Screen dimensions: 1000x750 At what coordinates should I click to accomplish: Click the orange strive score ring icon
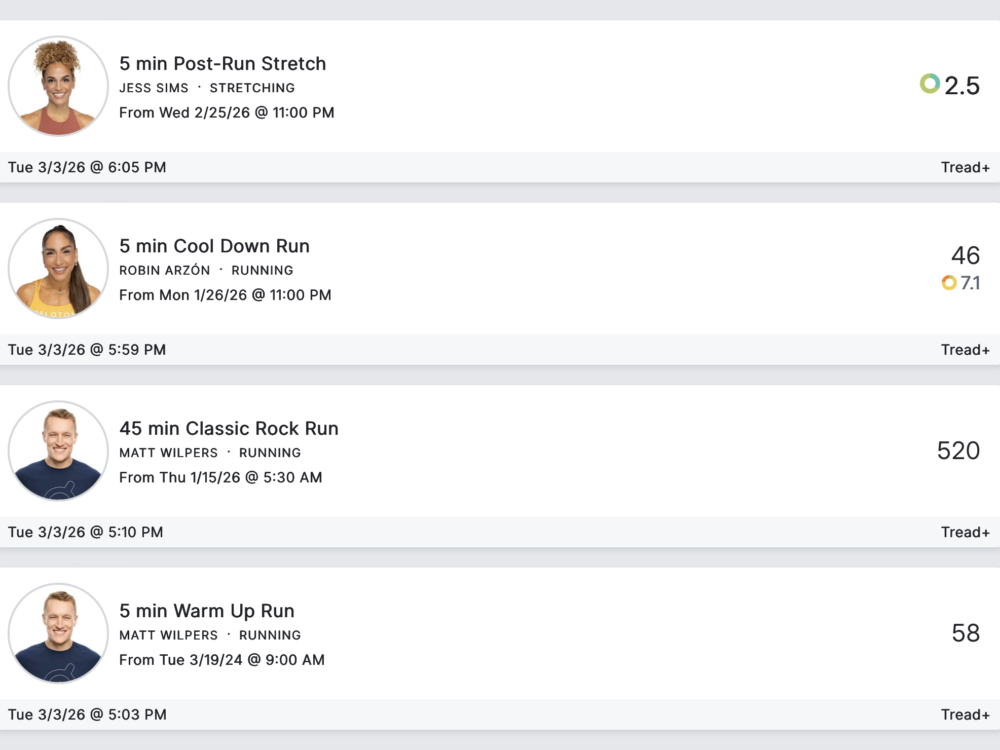949,283
